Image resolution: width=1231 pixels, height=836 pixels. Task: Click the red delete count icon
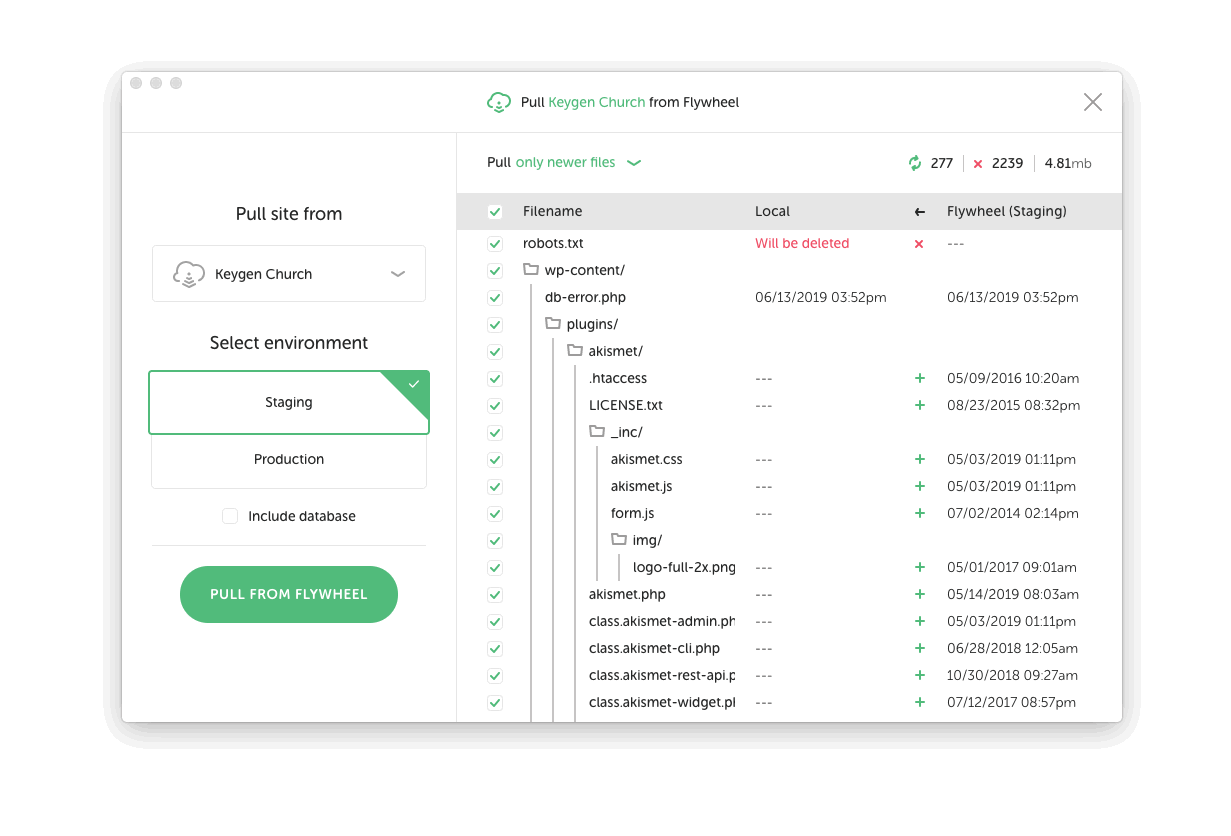pos(978,164)
